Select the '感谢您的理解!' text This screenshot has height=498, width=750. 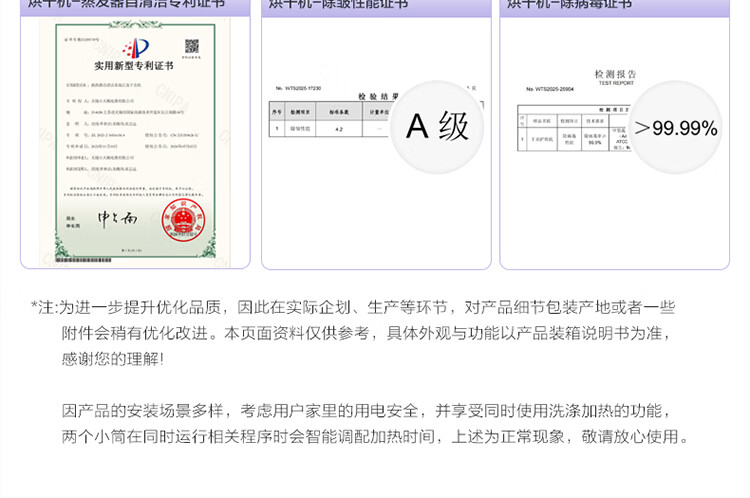pyautogui.click(x=113, y=359)
